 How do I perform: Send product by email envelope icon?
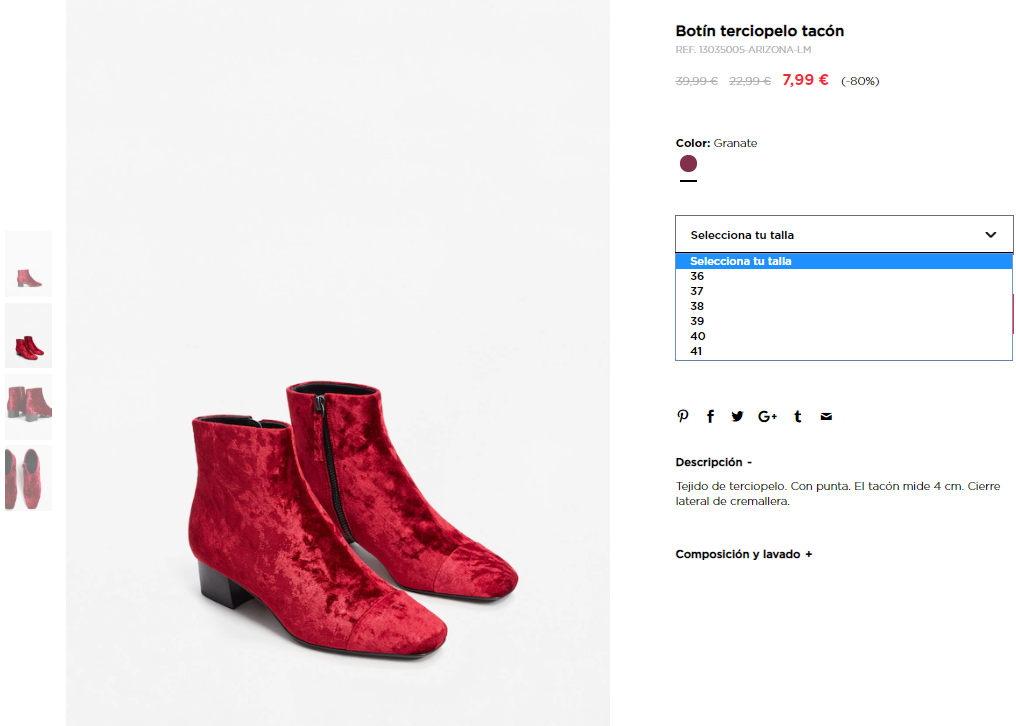826,416
